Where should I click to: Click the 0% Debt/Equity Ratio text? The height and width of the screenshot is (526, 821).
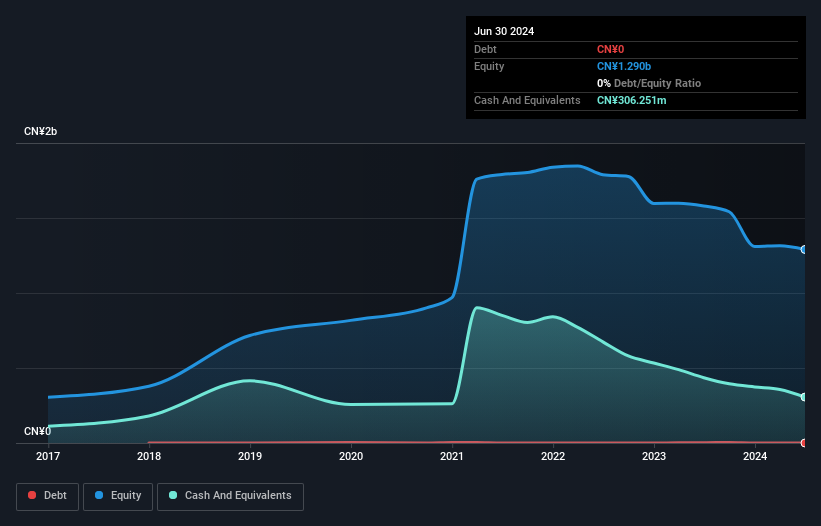tap(649, 83)
